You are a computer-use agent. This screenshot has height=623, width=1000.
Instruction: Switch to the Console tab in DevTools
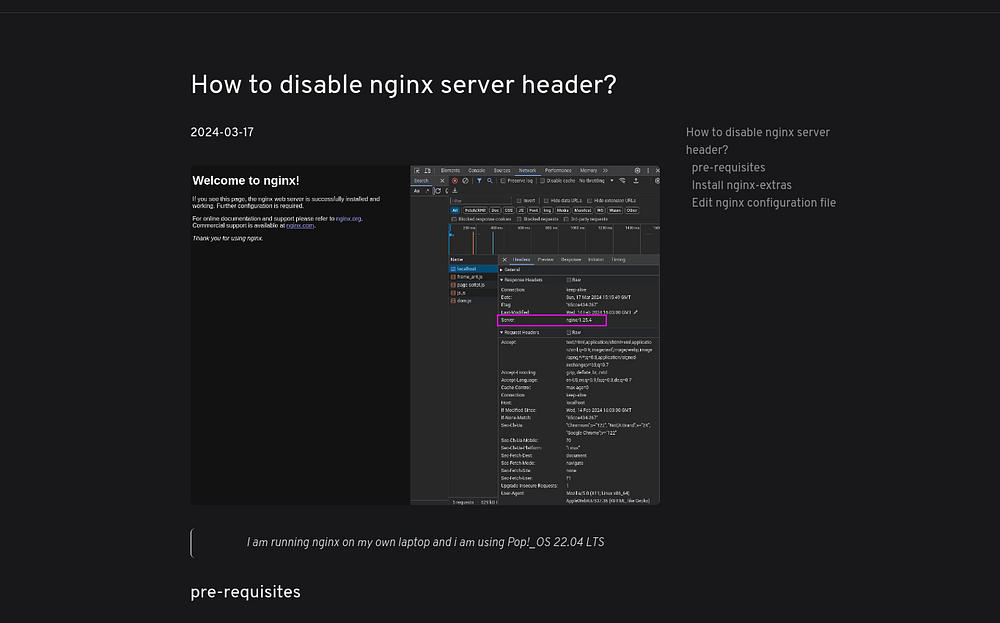pyautogui.click(x=476, y=171)
